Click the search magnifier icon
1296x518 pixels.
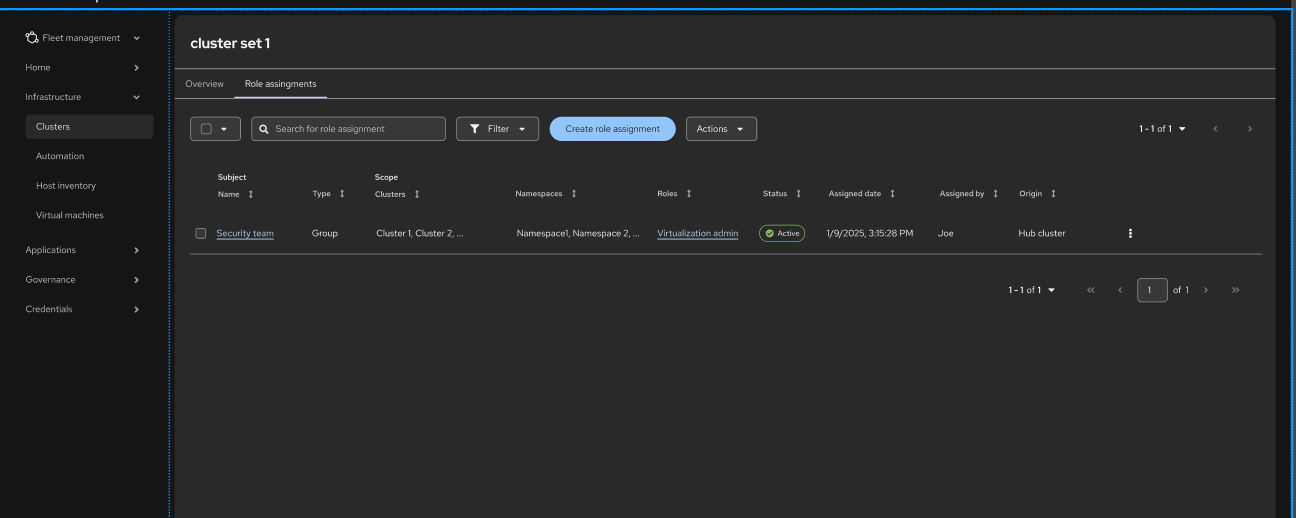264,129
